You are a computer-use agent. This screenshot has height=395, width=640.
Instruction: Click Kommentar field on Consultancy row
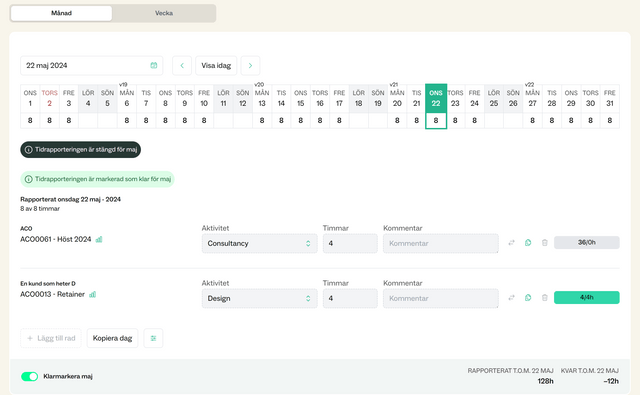[x=441, y=244]
